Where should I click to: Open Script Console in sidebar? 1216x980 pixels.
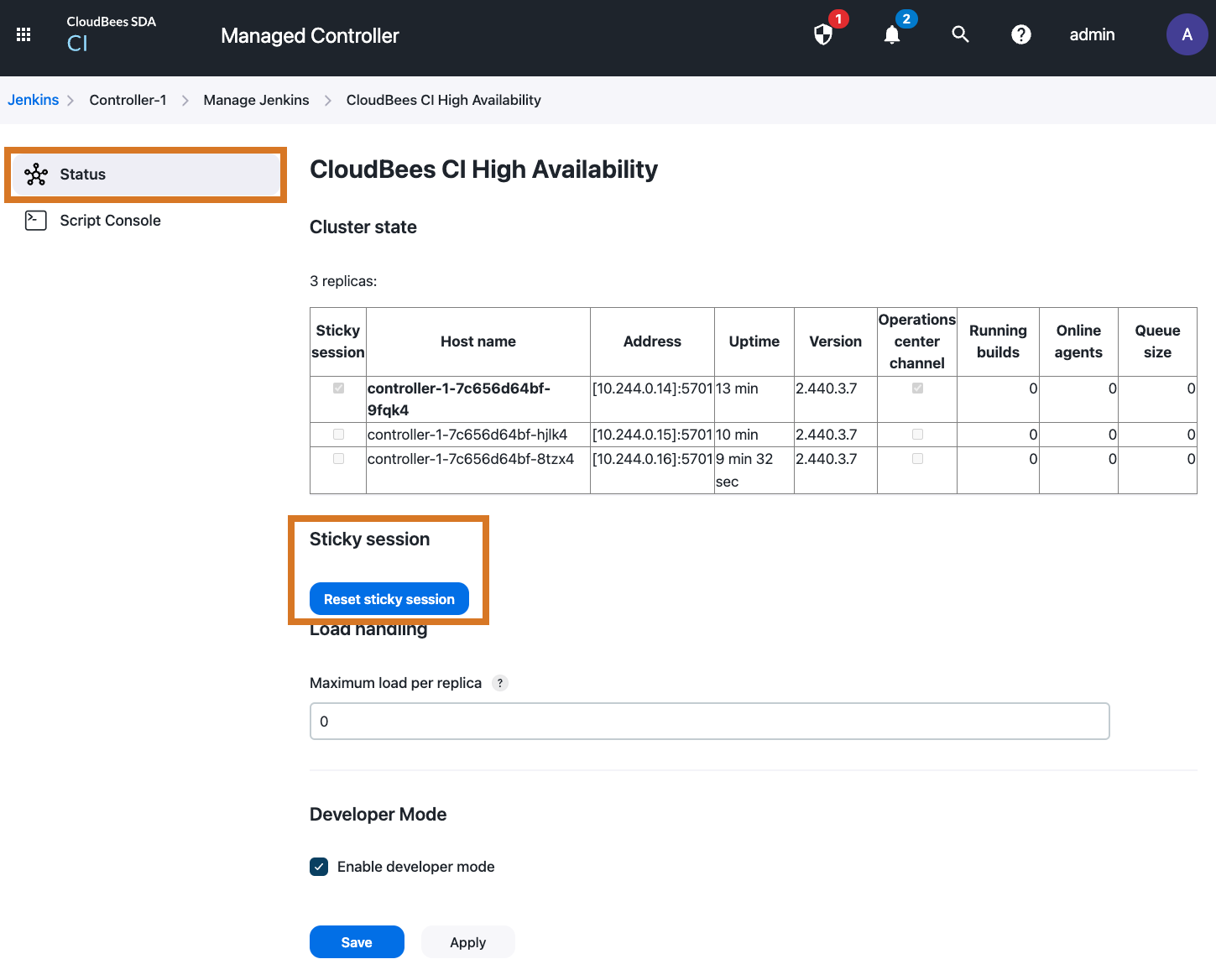[x=110, y=221]
